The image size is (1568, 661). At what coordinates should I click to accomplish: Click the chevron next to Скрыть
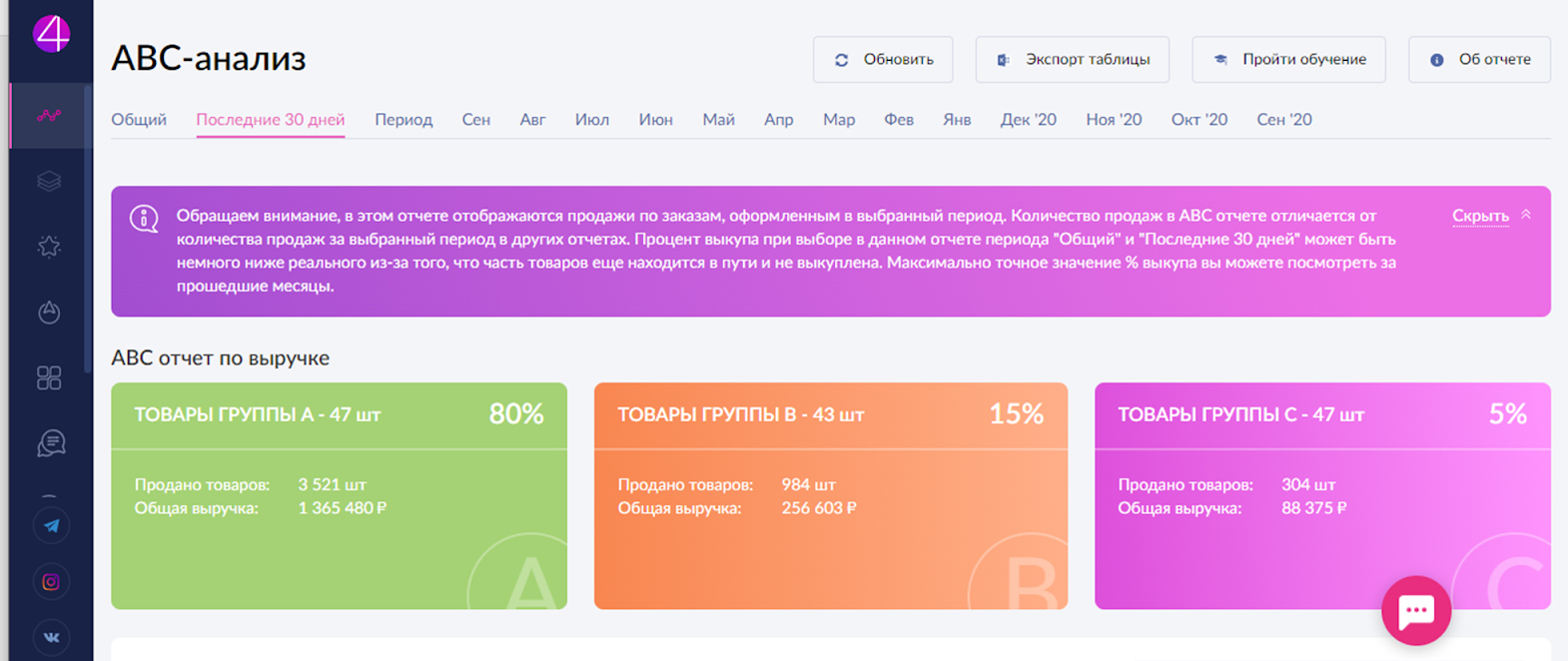pyautogui.click(x=1526, y=215)
